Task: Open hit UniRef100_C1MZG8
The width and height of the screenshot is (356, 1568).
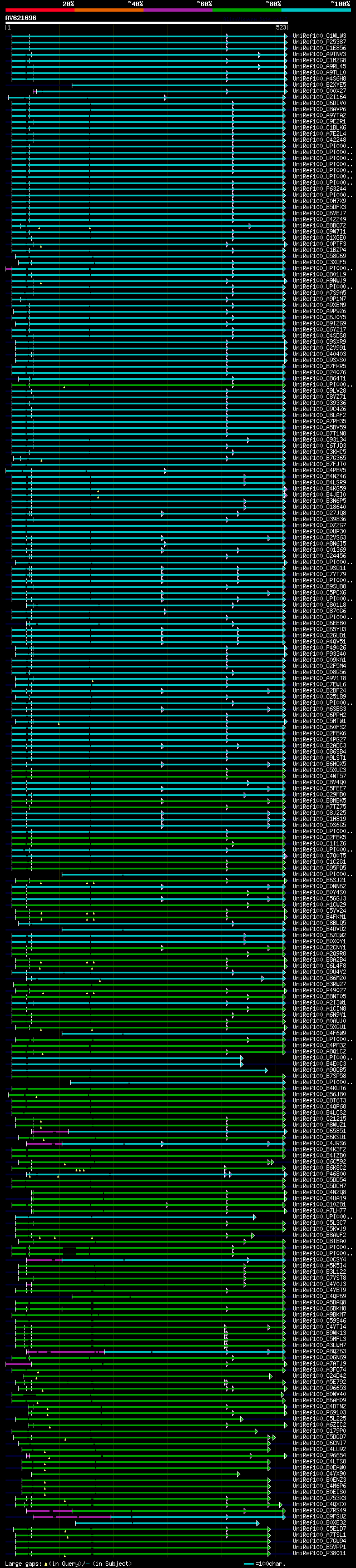Action: point(319,60)
